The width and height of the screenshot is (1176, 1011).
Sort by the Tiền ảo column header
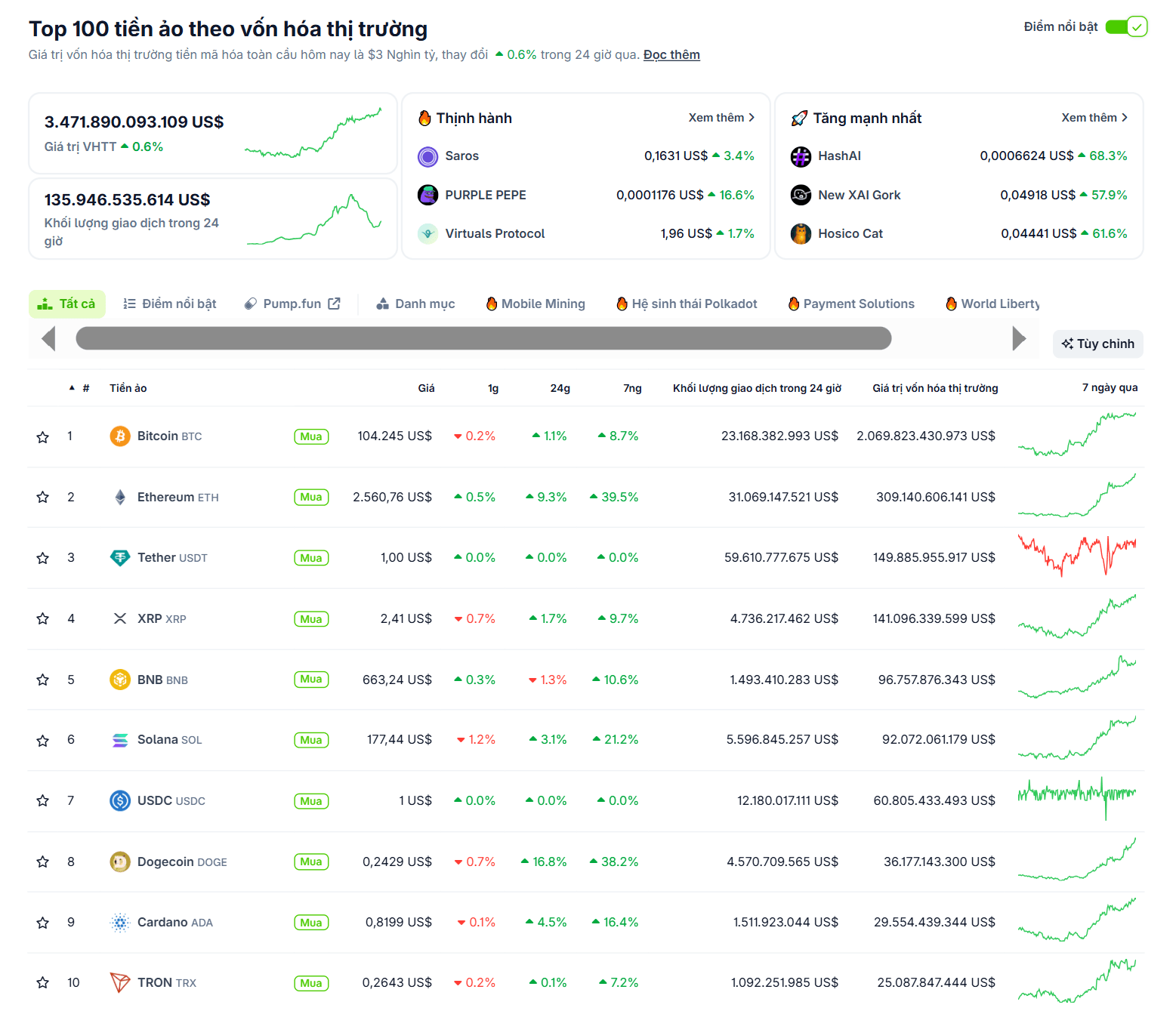128,388
